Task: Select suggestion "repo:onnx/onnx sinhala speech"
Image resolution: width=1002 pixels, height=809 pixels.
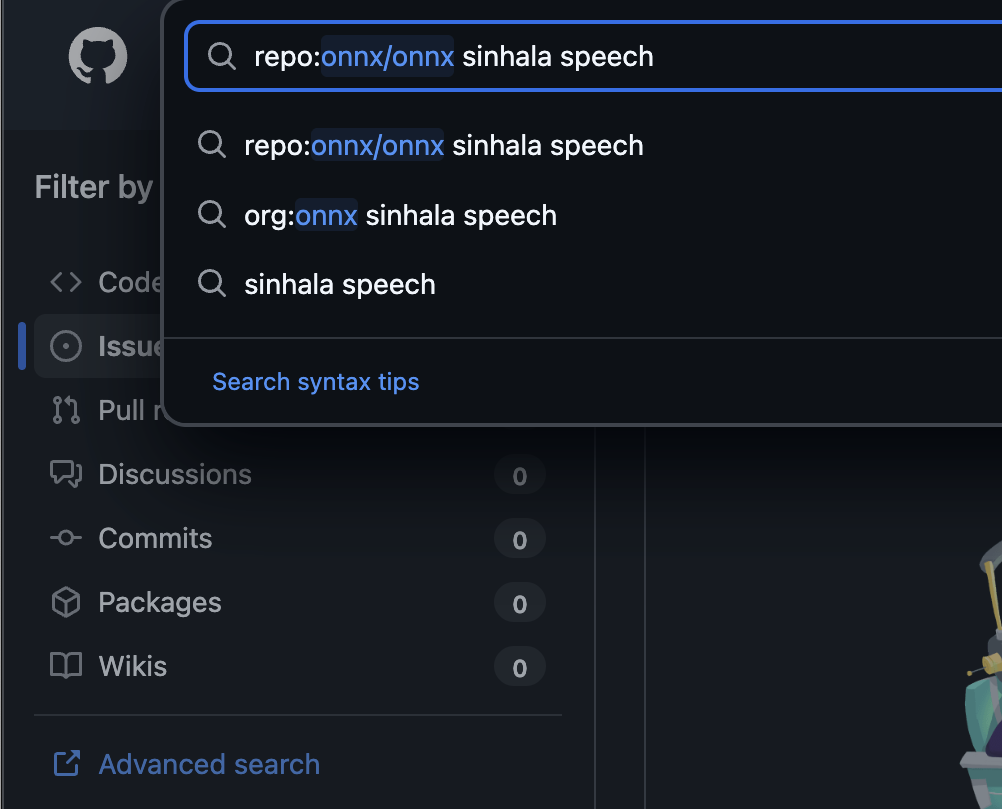Action: click(x=443, y=145)
